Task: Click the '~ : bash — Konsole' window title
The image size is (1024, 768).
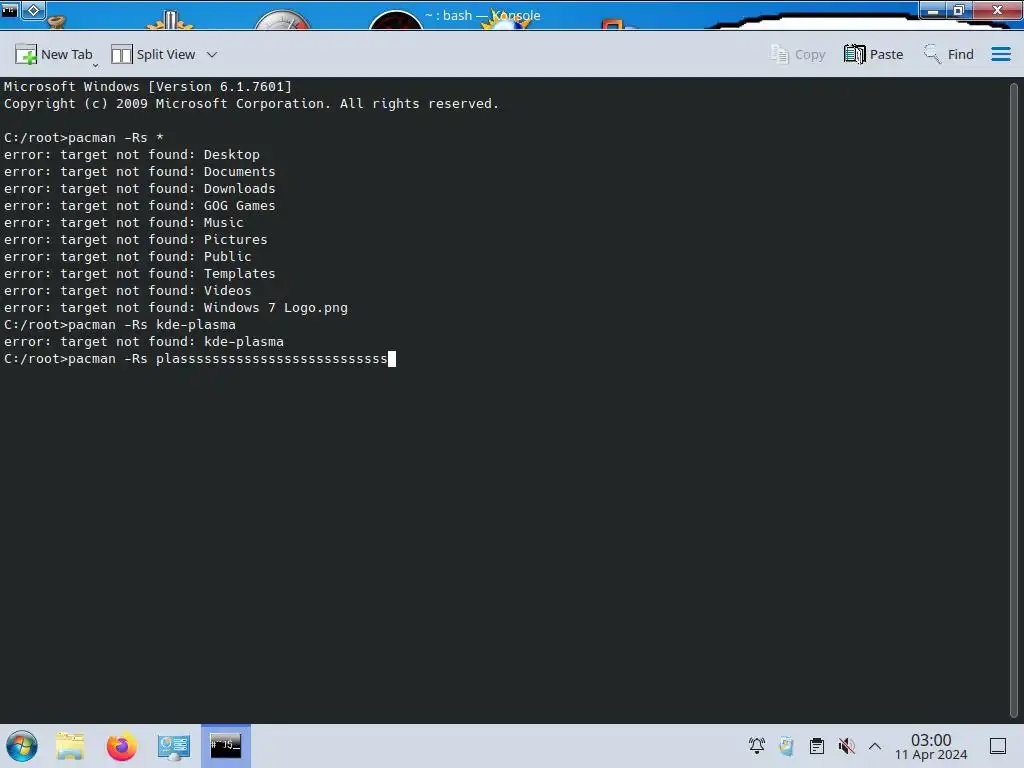Action: pos(483,15)
